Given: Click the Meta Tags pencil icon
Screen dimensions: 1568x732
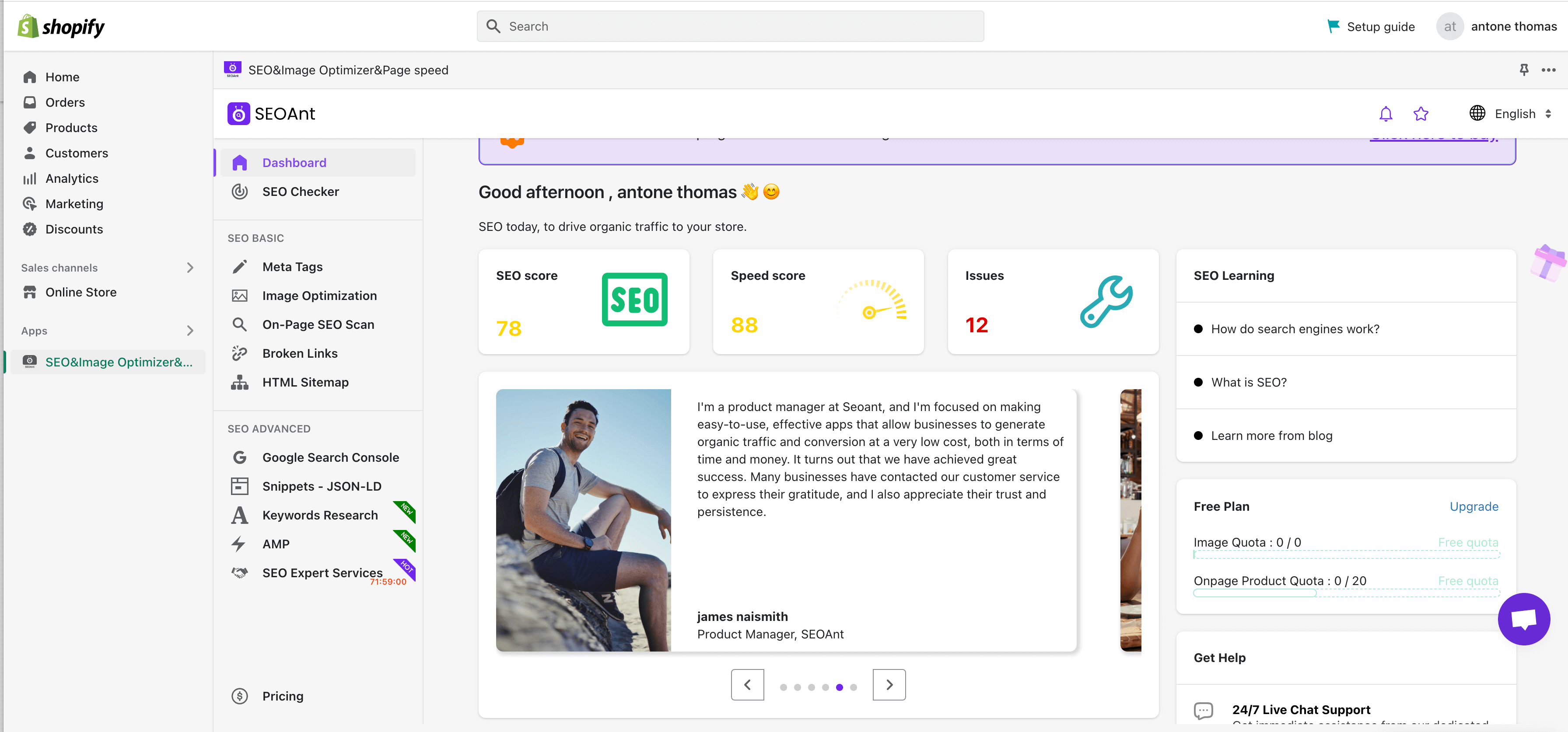Looking at the screenshot, I should (239, 267).
